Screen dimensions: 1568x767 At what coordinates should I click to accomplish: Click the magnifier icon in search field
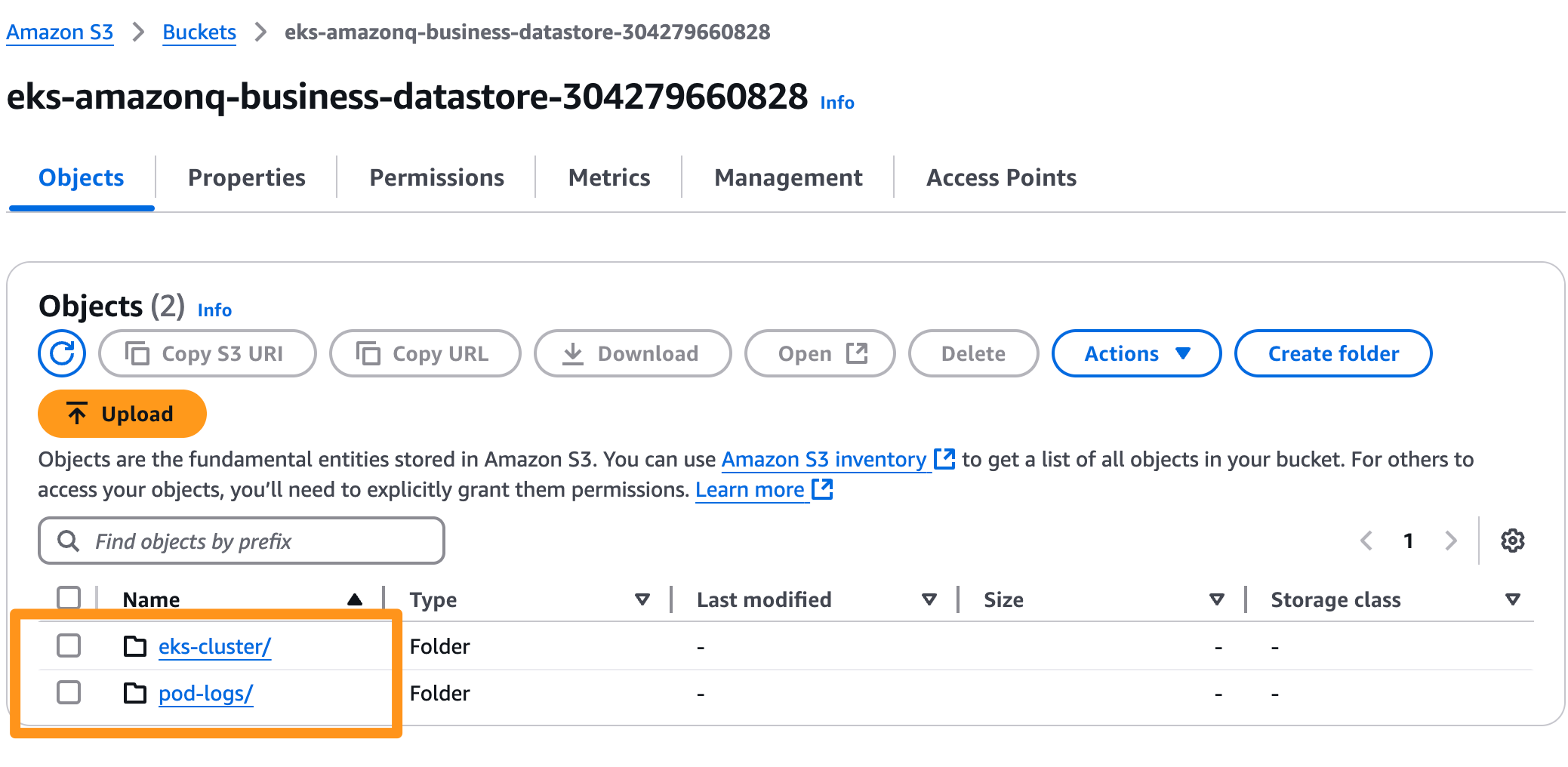coord(68,541)
